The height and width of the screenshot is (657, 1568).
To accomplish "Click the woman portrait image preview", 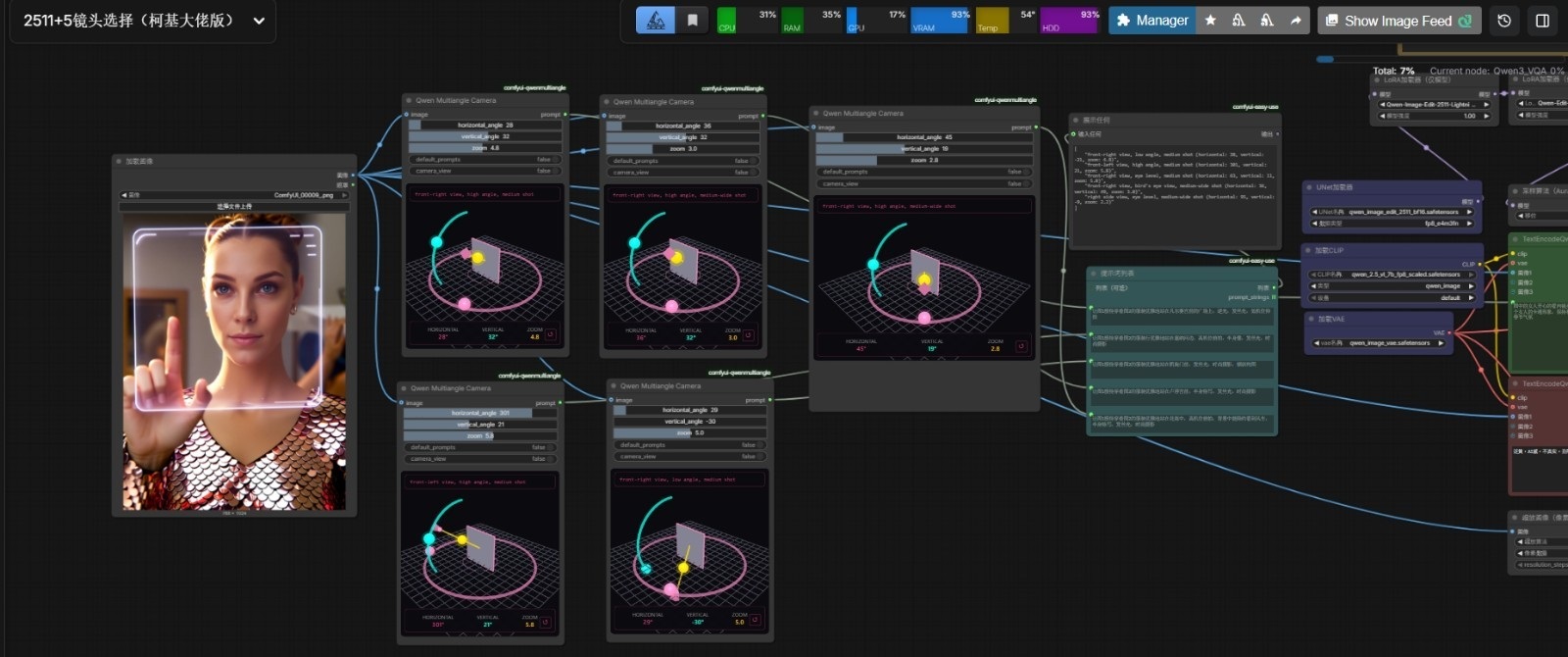I will tap(234, 361).
